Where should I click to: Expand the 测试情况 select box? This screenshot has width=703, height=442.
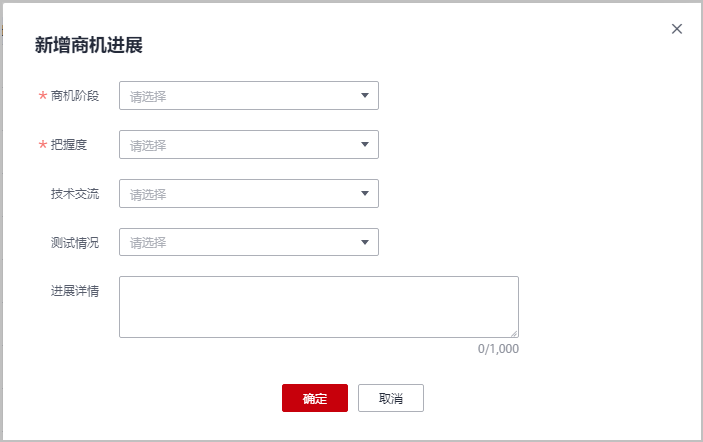(x=240, y=242)
